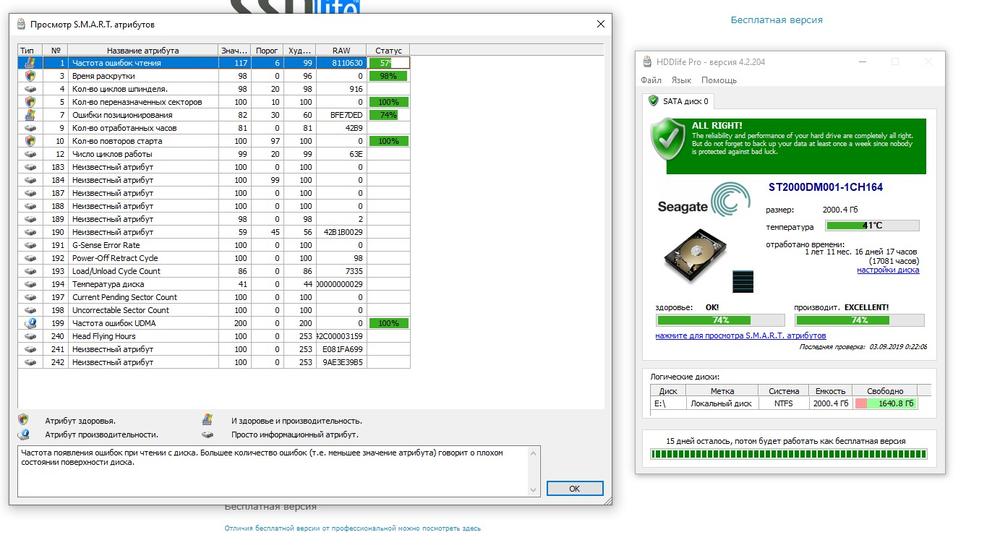The width and height of the screenshot is (1000, 548).
Task: Open the Язык menu
Action: (681, 80)
